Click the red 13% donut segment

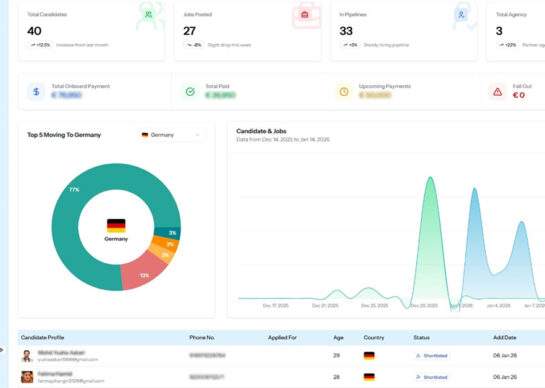pyautogui.click(x=144, y=273)
